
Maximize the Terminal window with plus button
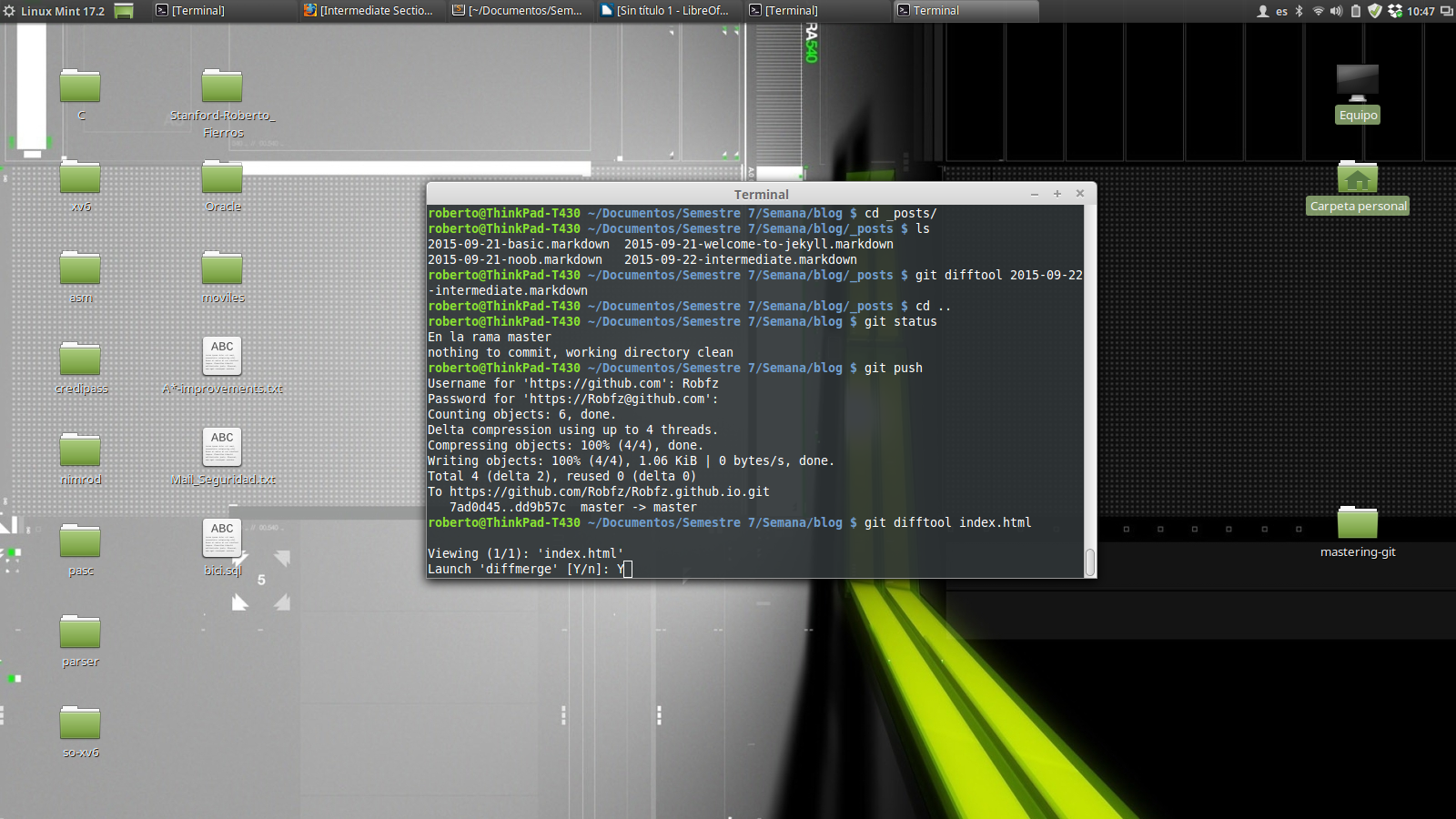point(1057,194)
